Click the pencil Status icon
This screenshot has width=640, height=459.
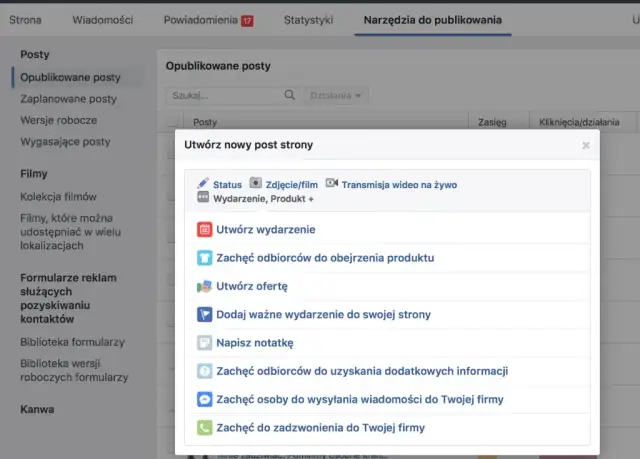[203, 183]
